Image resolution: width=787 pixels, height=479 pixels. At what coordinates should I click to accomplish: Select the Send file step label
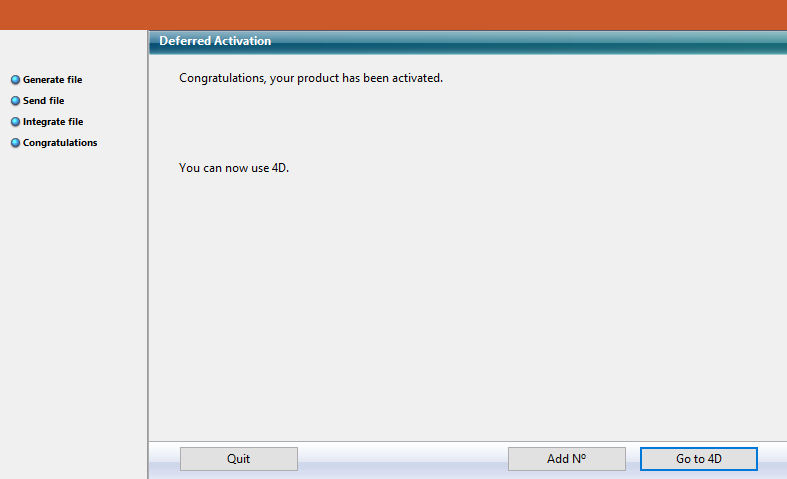coord(43,101)
